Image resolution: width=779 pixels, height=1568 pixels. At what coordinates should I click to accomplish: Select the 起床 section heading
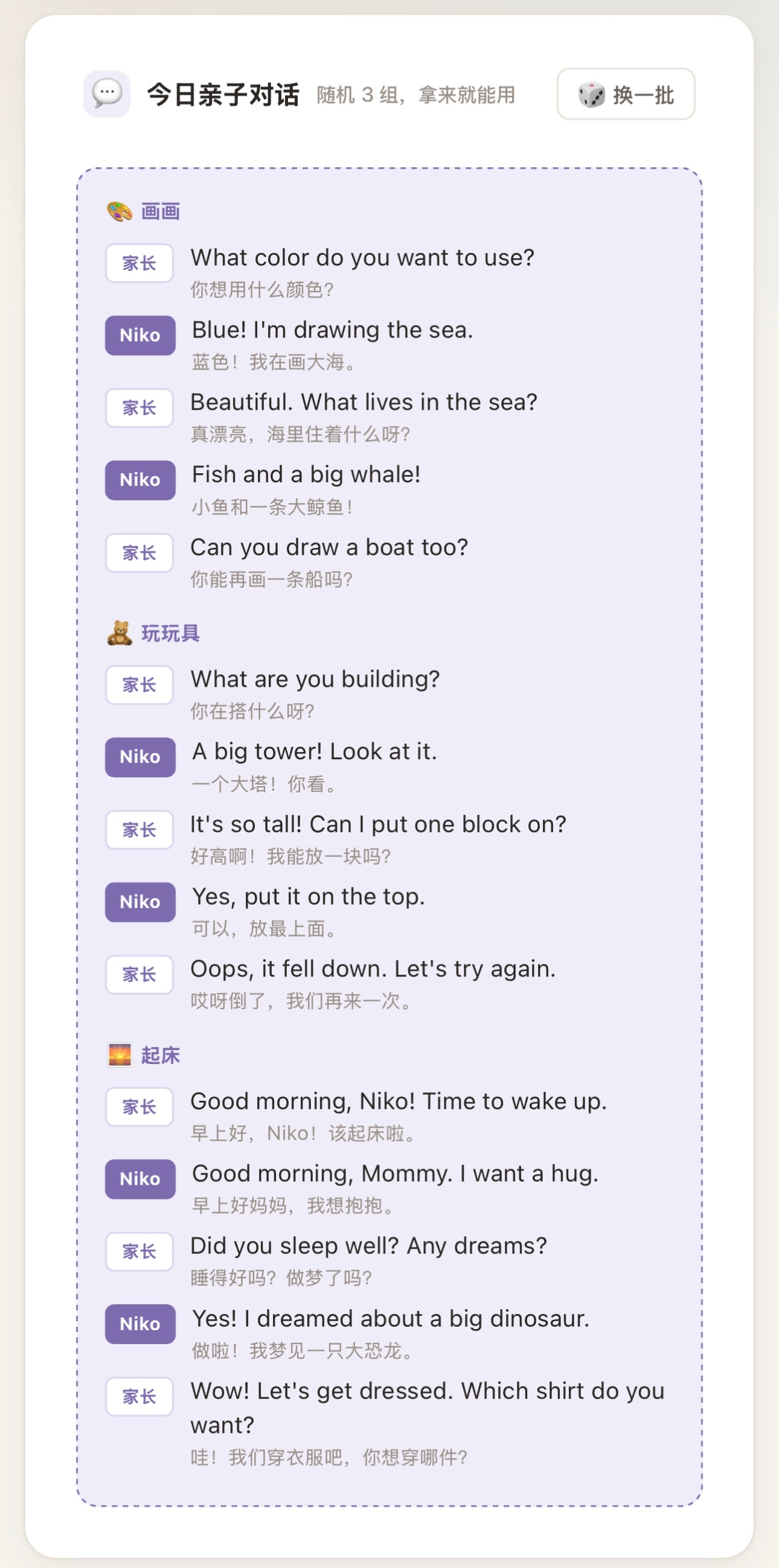[160, 1055]
